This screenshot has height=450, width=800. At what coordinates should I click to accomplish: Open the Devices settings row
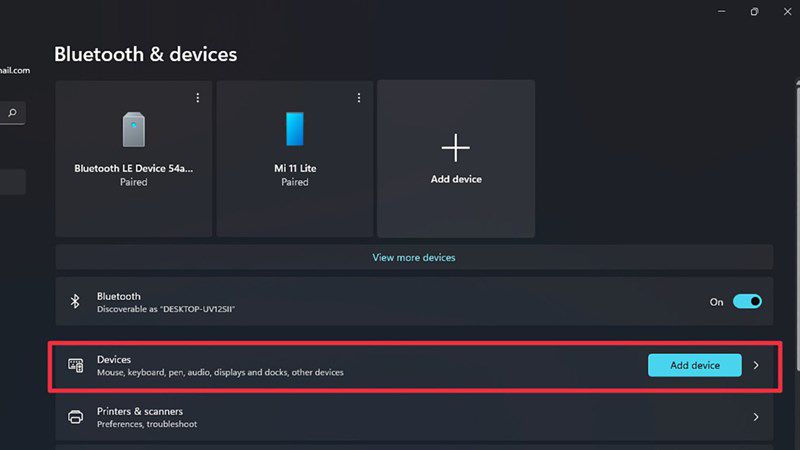[x=414, y=365]
